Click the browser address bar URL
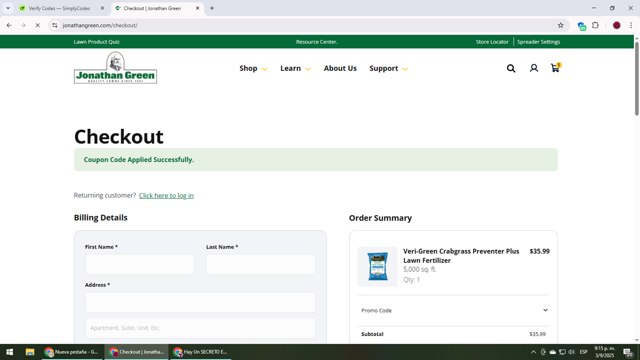 point(100,25)
